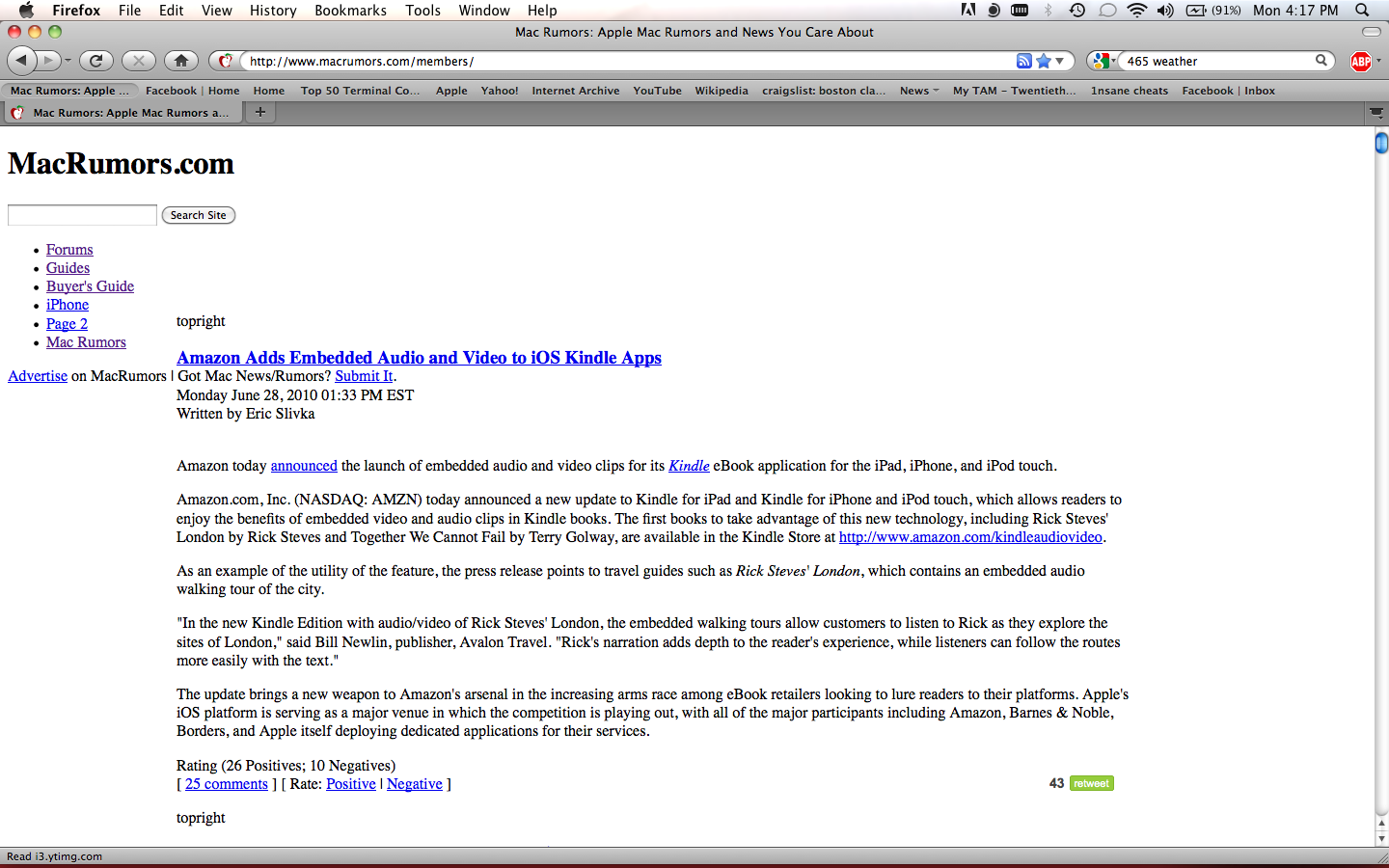1389x868 pixels.
Task: Open the volume control in menu bar
Action: point(1165,11)
